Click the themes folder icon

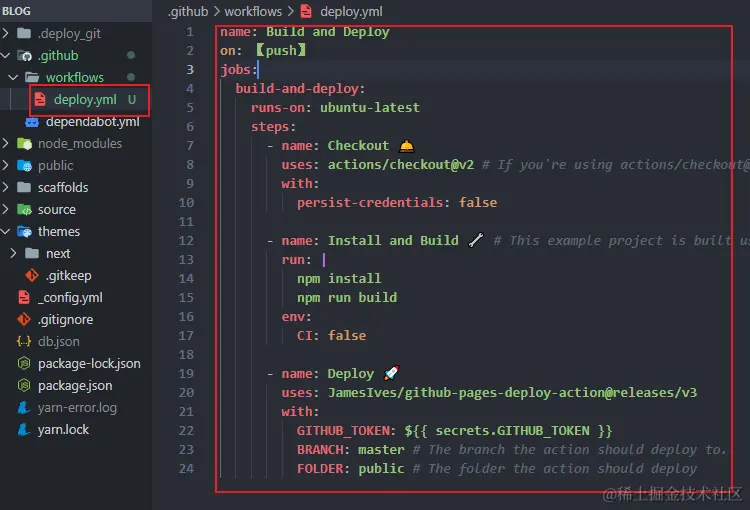click(x=24, y=232)
